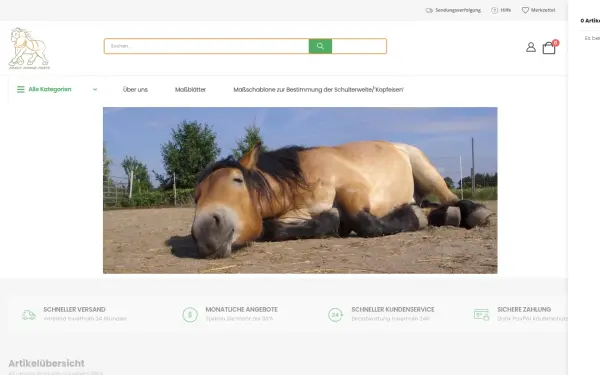The width and height of the screenshot is (600, 375).
Task: Click the red cart count badge
Action: 556,43
